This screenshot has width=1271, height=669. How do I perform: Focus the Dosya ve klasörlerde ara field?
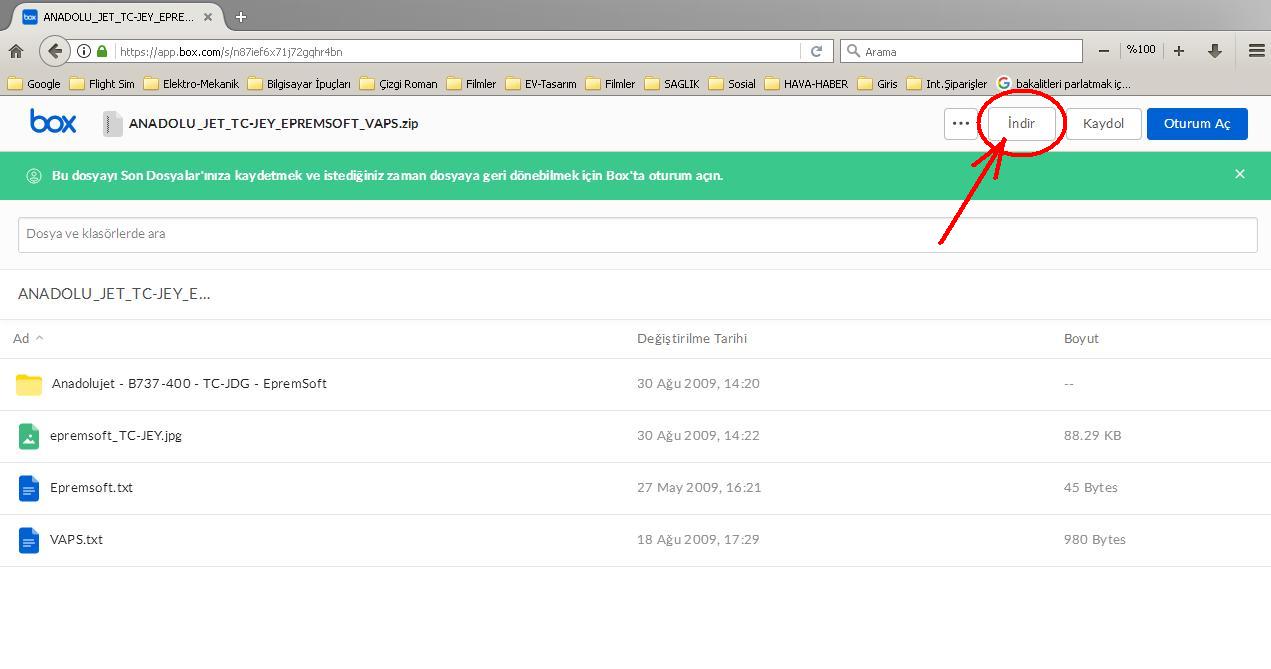coord(636,234)
